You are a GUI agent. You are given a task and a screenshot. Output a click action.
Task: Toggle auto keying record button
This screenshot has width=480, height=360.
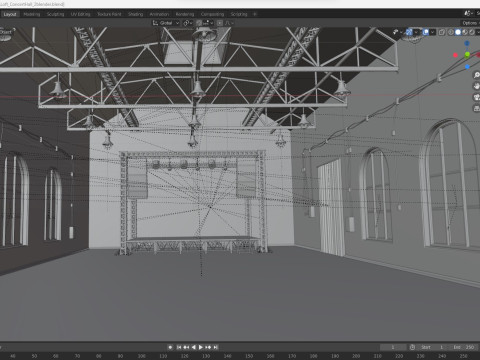coord(170,347)
